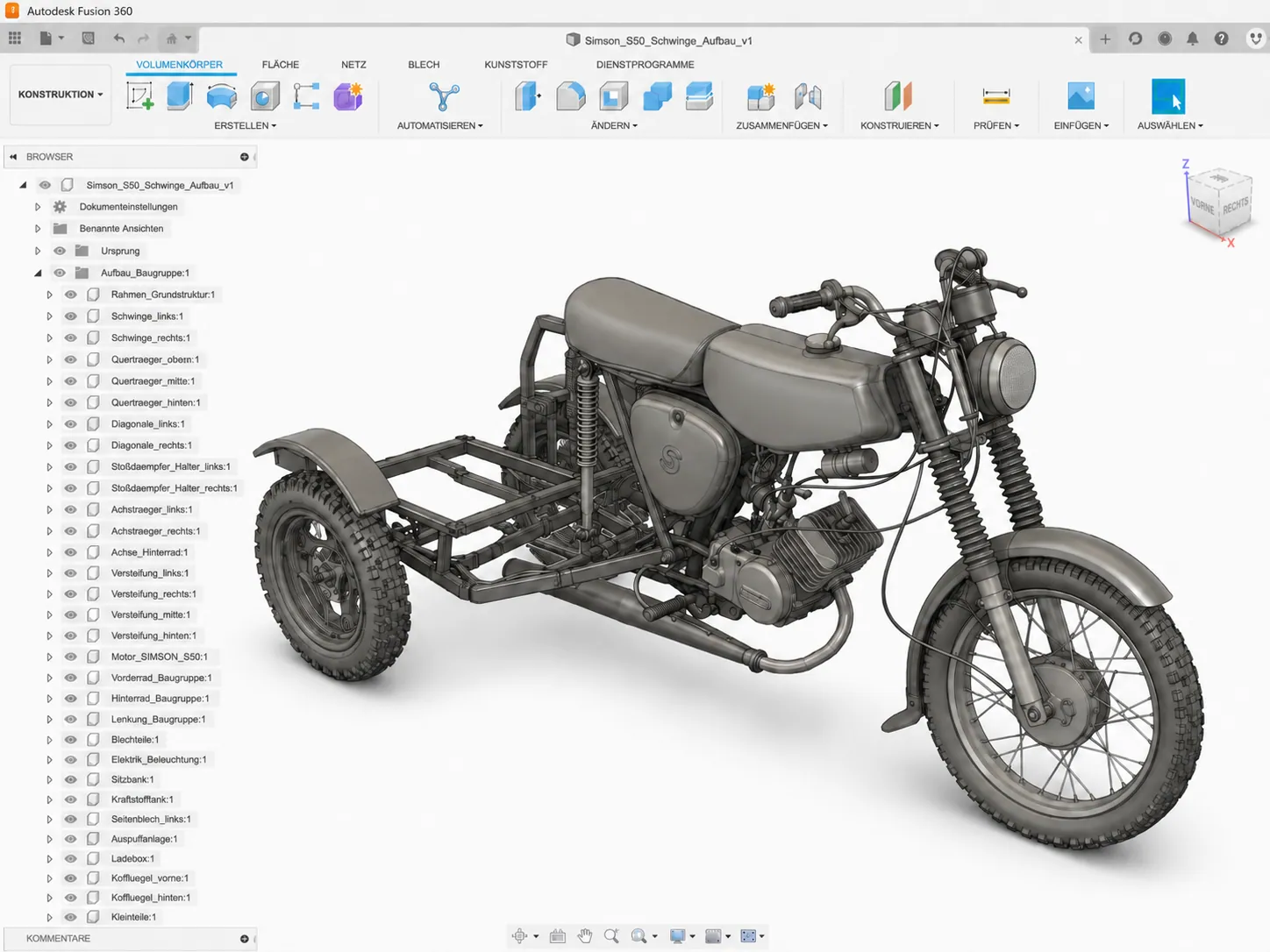Select Ladebox:1 in the browser
This screenshot has width=1270, height=952.
point(132,858)
